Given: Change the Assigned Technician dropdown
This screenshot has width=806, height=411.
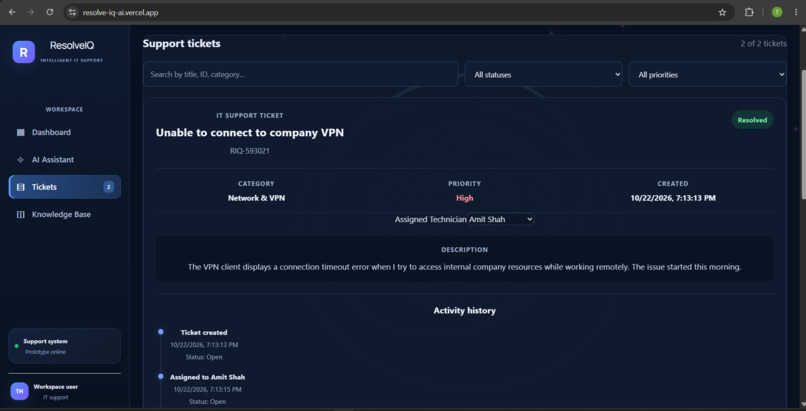Looking at the screenshot, I should point(501,219).
